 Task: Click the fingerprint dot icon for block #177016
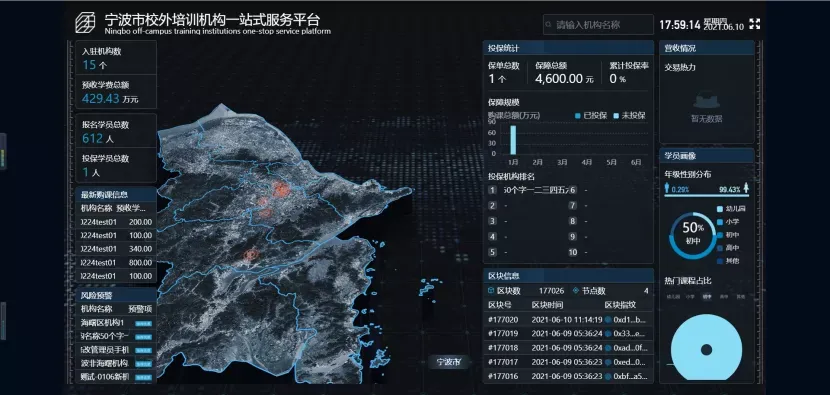(x=608, y=376)
